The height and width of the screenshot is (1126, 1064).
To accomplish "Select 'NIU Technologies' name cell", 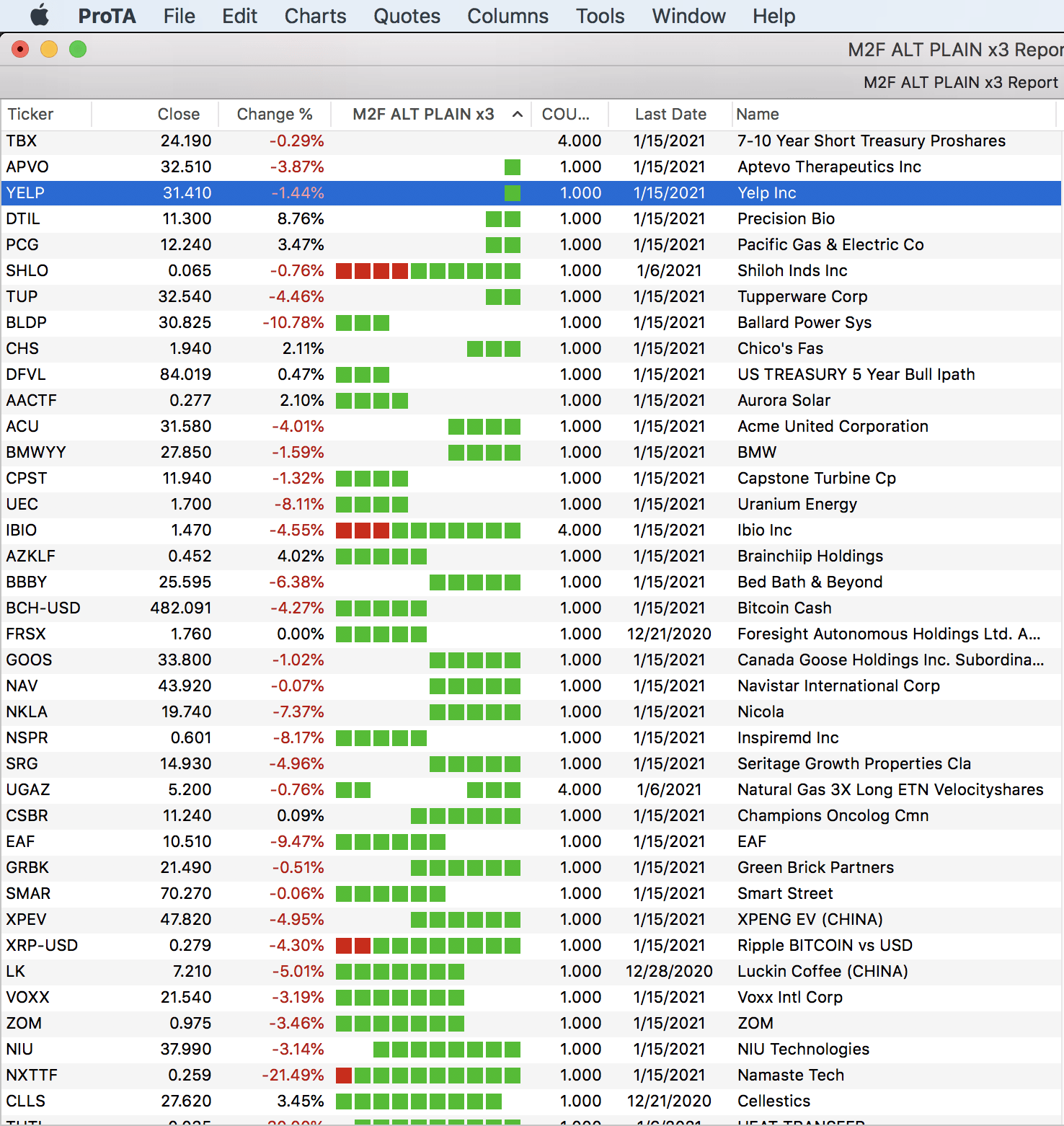I will click(803, 1049).
